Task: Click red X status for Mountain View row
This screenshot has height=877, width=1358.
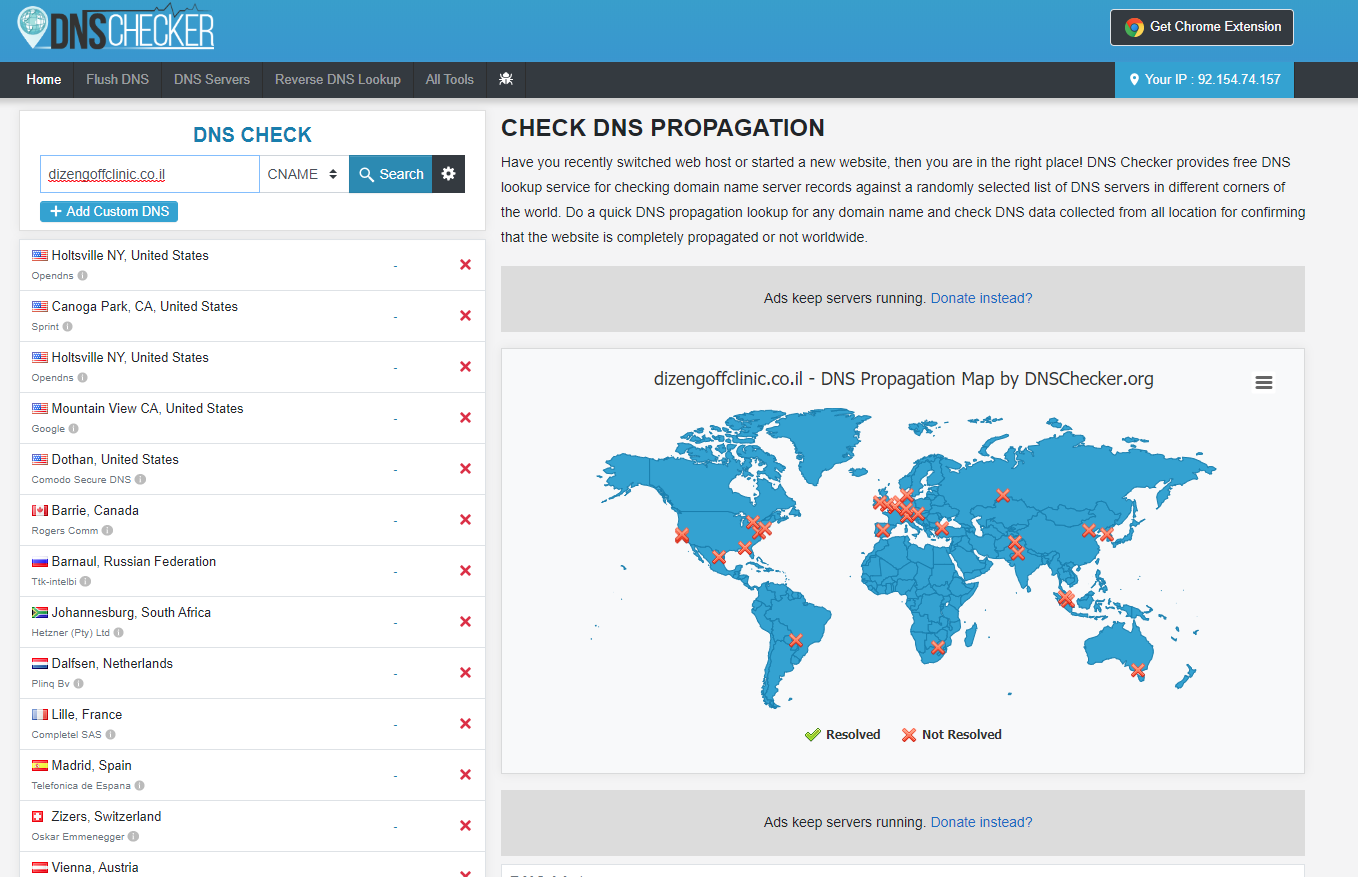Action: [x=465, y=418]
